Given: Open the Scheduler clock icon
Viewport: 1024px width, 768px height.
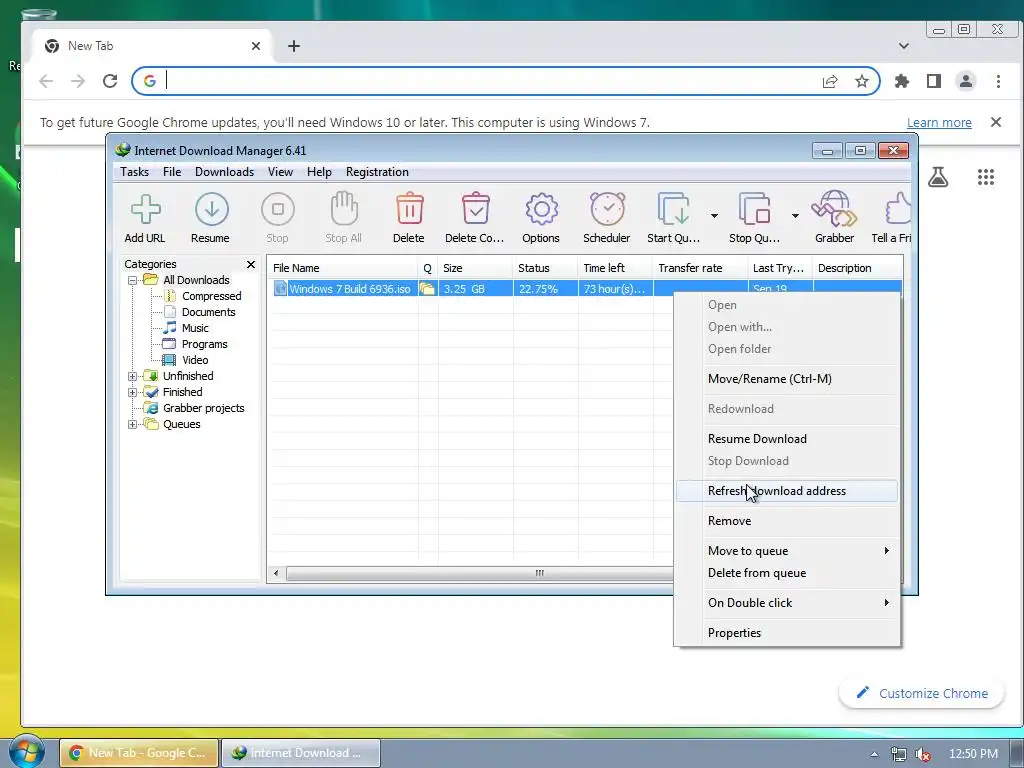Looking at the screenshot, I should [607, 209].
